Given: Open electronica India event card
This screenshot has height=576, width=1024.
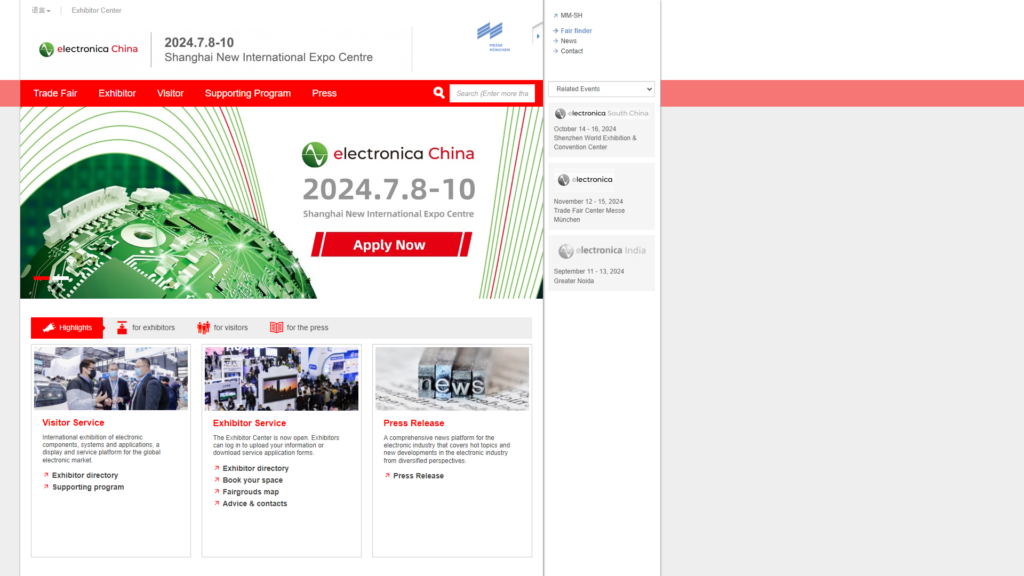Looking at the screenshot, I should [x=601, y=263].
